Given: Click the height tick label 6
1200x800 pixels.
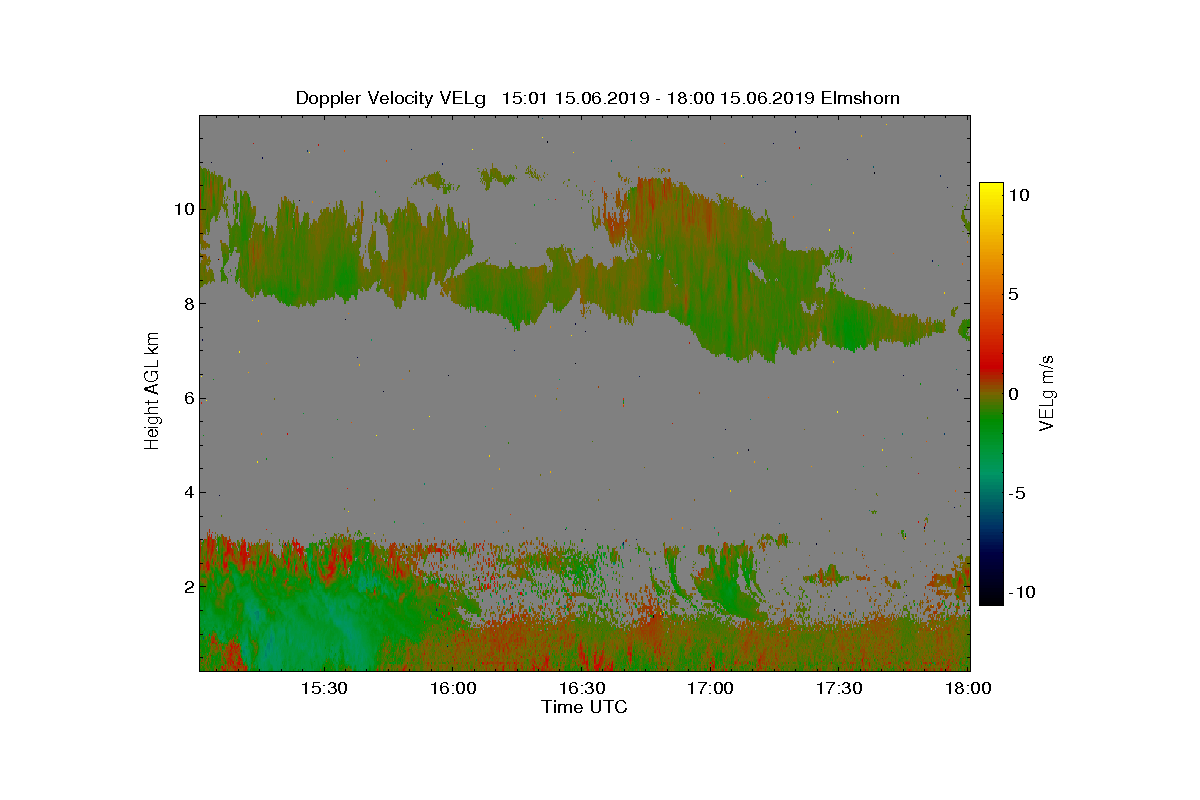Looking at the screenshot, I should (x=187, y=398).
